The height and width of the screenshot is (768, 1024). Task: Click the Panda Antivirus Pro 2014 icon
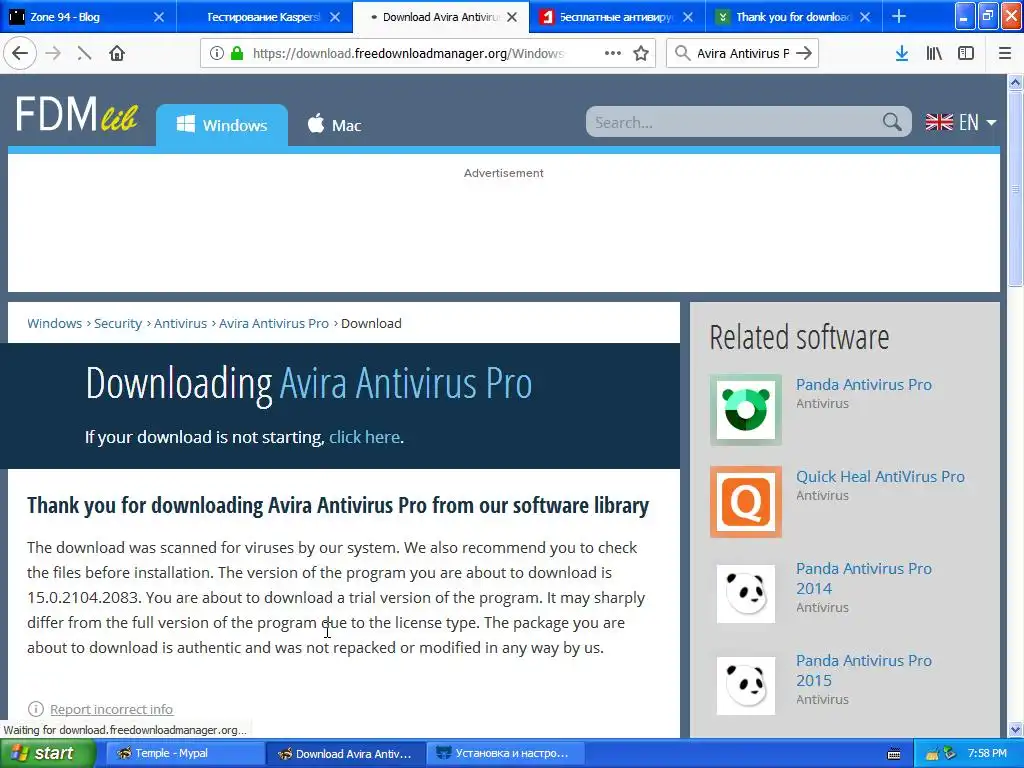click(x=746, y=594)
